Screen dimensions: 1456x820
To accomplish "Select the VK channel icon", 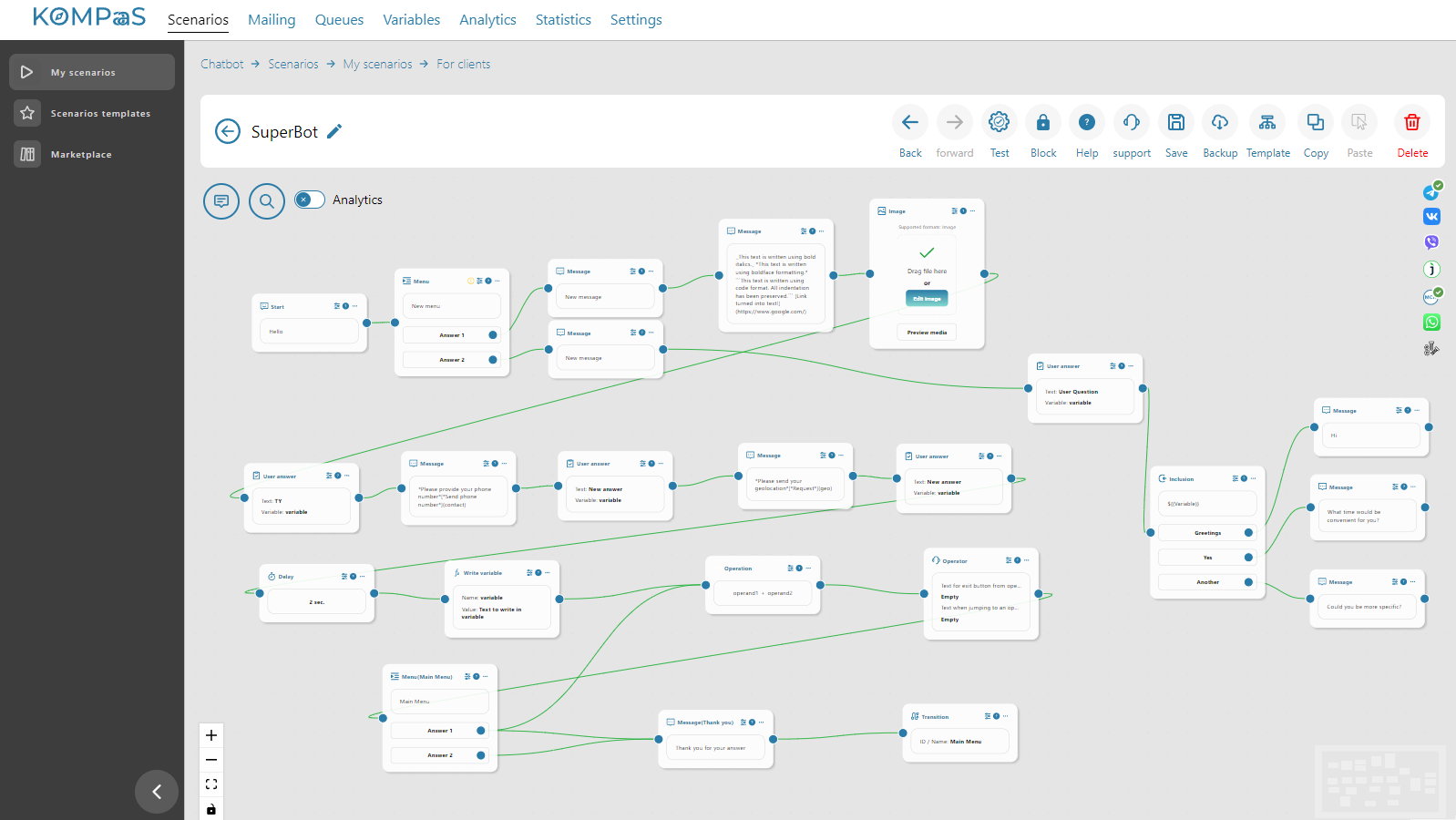I will click(1431, 217).
